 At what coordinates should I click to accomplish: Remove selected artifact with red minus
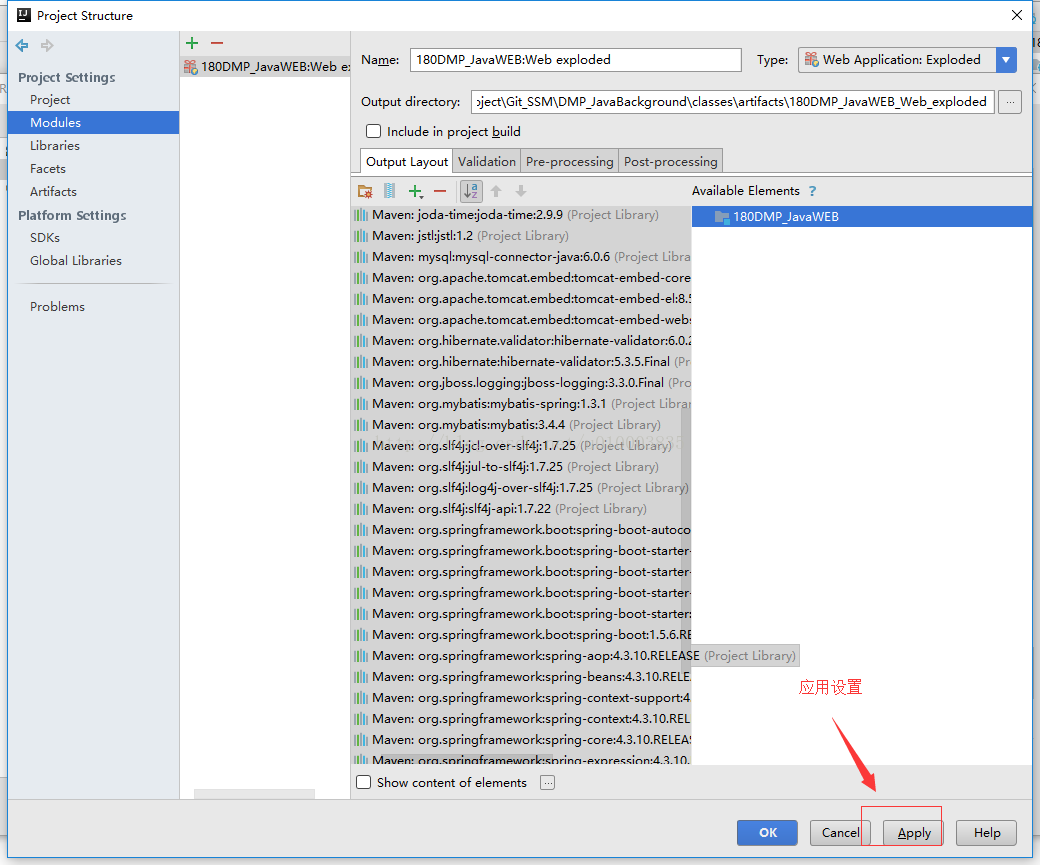tap(217, 43)
